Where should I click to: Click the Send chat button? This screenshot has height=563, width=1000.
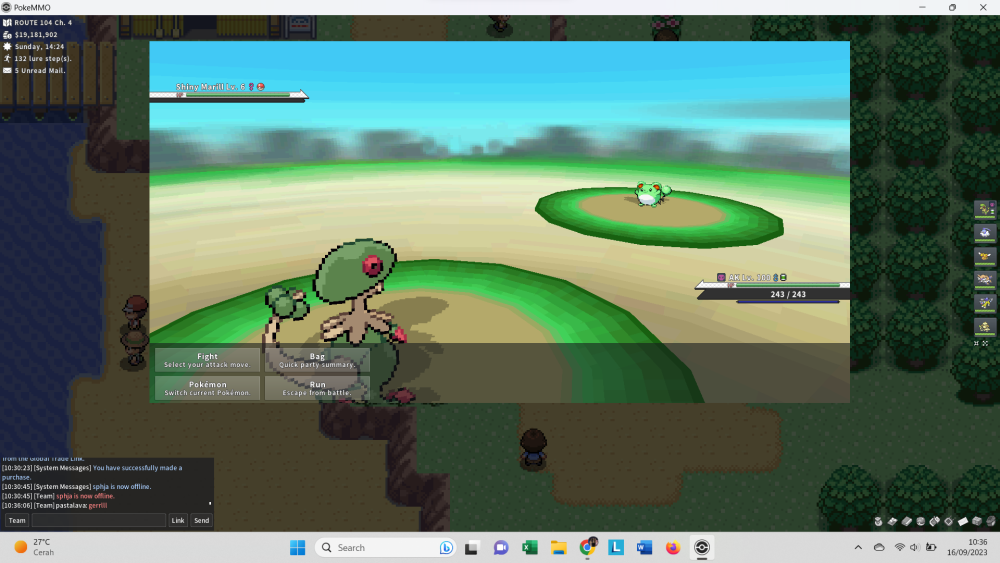pos(202,520)
